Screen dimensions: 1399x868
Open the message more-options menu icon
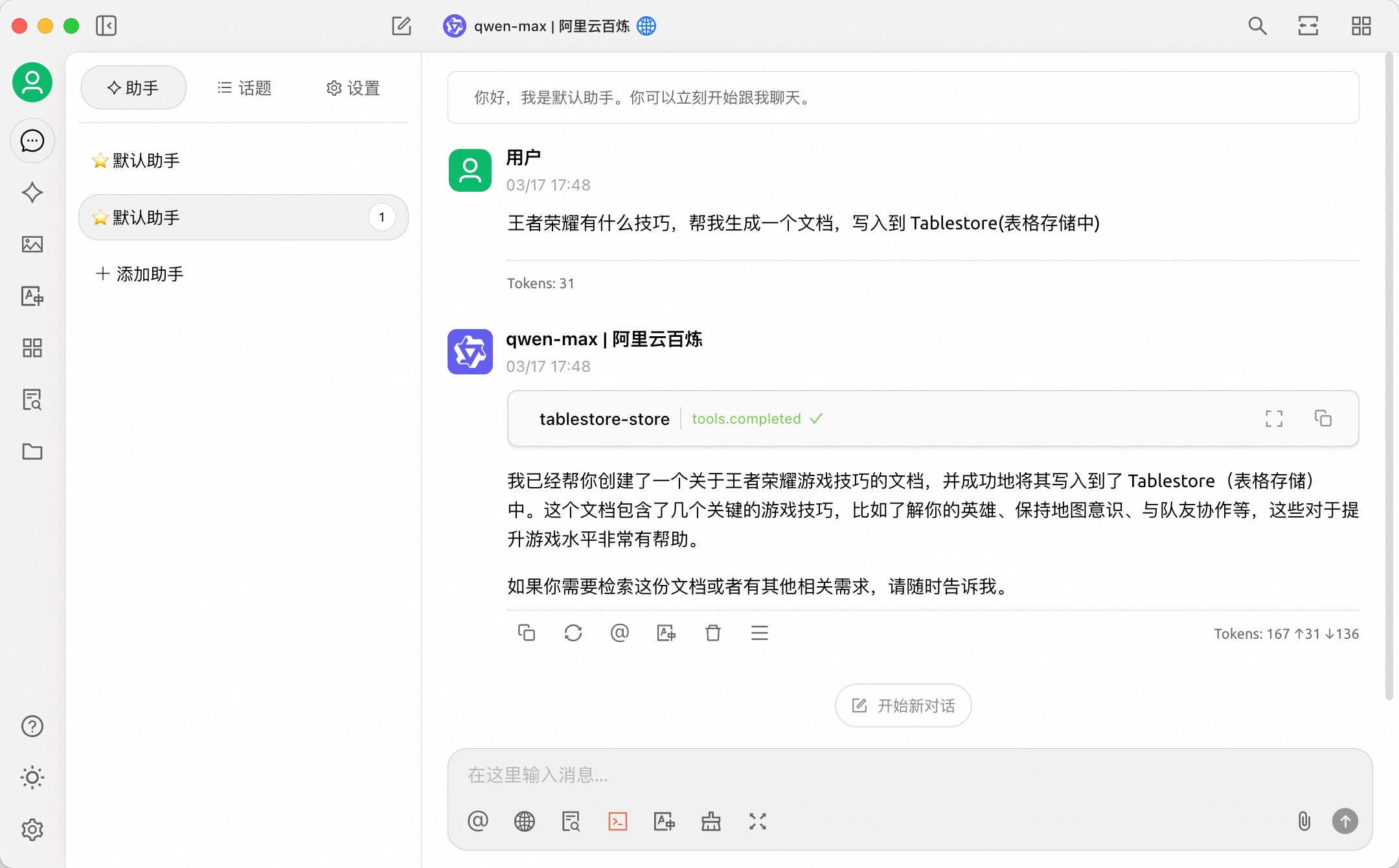[759, 633]
